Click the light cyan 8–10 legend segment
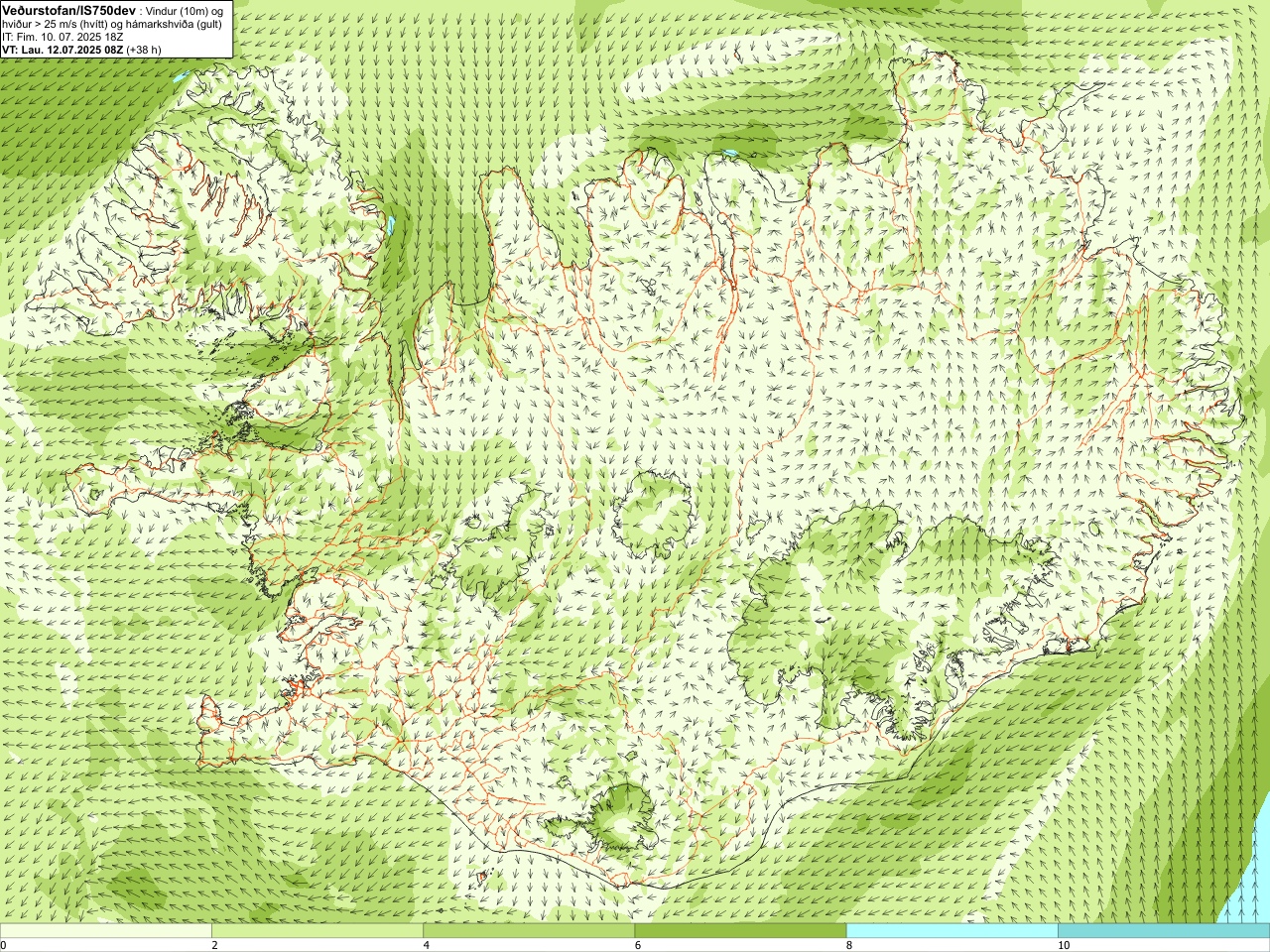The height and width of the screenshot is (952, 1270). 952,931
